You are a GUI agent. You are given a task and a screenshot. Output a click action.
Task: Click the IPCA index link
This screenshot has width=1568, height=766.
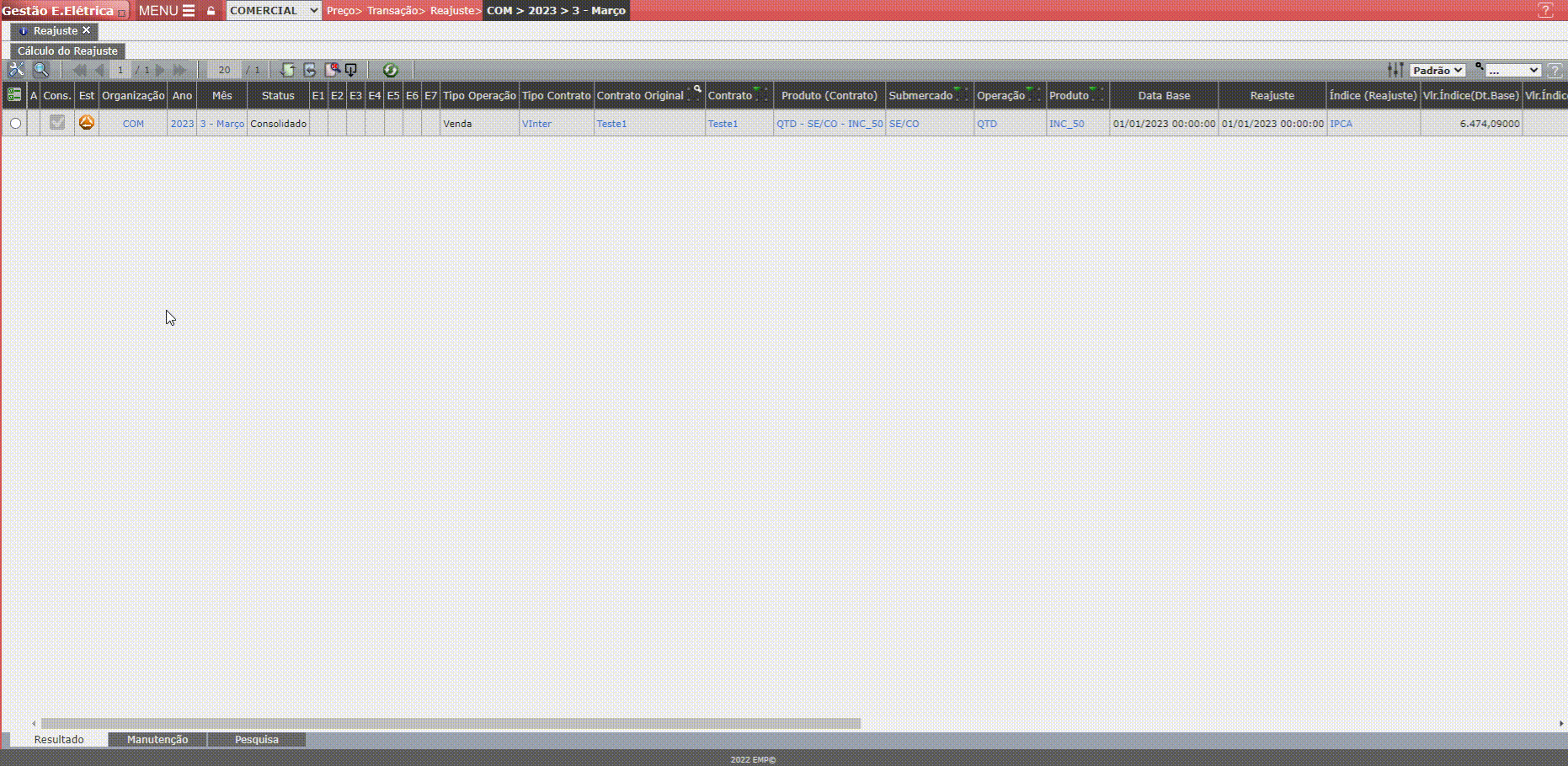(x=1341, y=124)
